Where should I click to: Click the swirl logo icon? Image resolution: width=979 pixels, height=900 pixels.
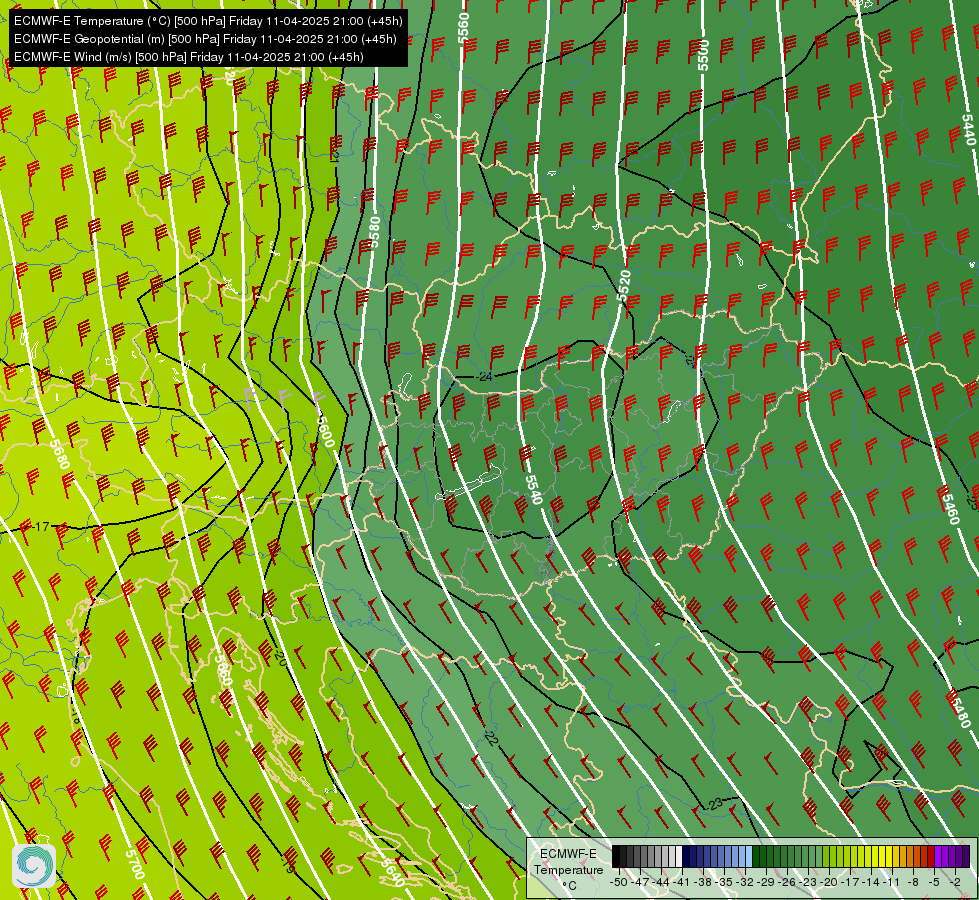[34, 866]
